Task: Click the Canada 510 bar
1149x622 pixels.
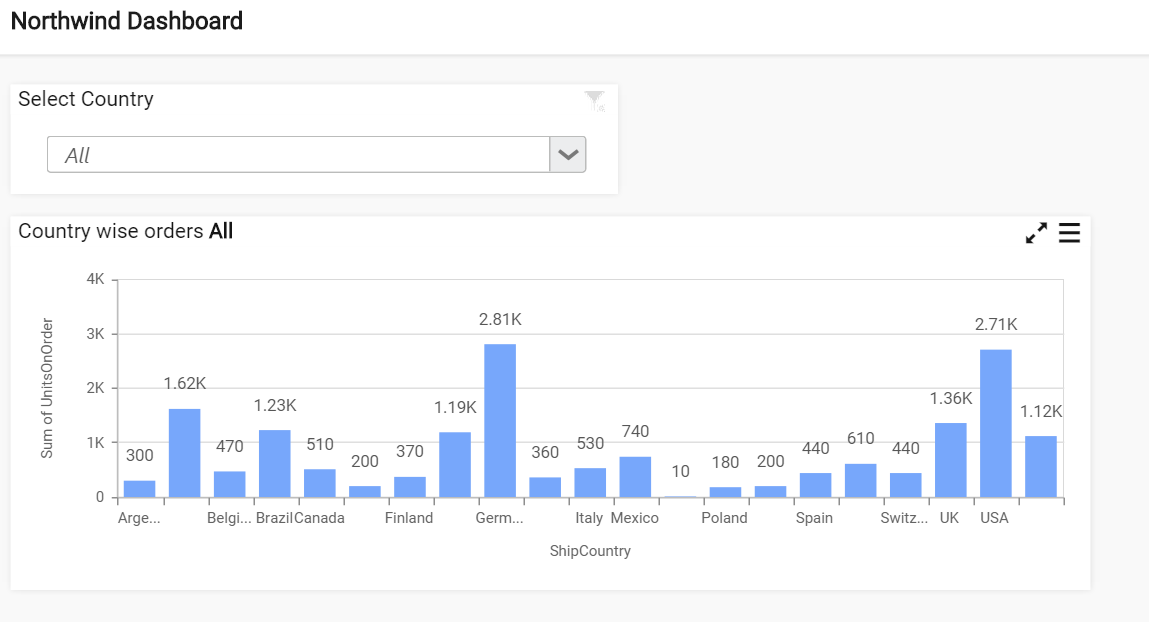Action: [x=319, y=484]
